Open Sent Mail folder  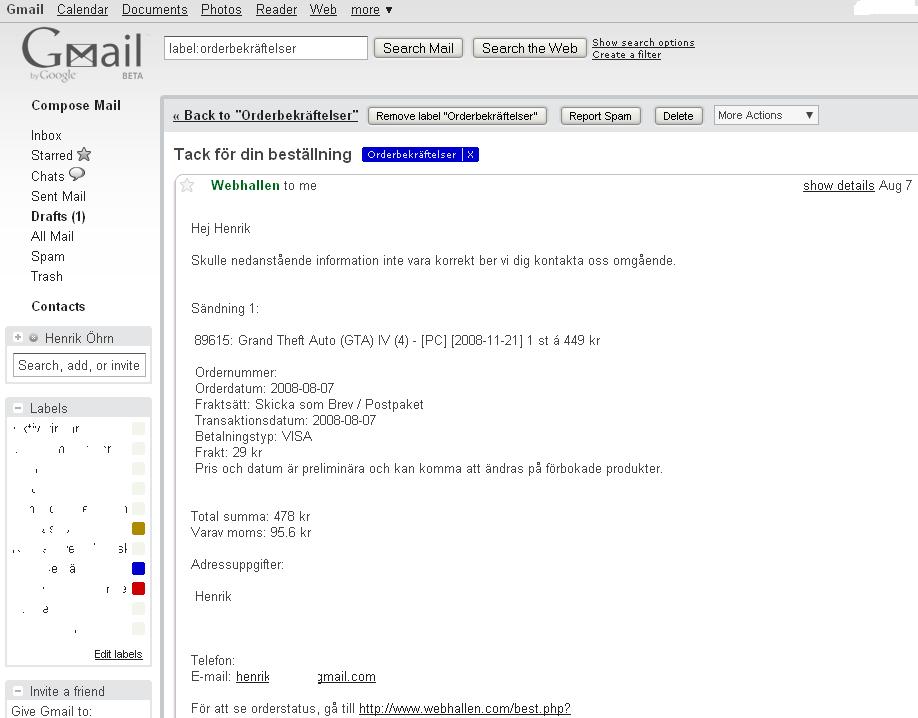click(58, 196)
